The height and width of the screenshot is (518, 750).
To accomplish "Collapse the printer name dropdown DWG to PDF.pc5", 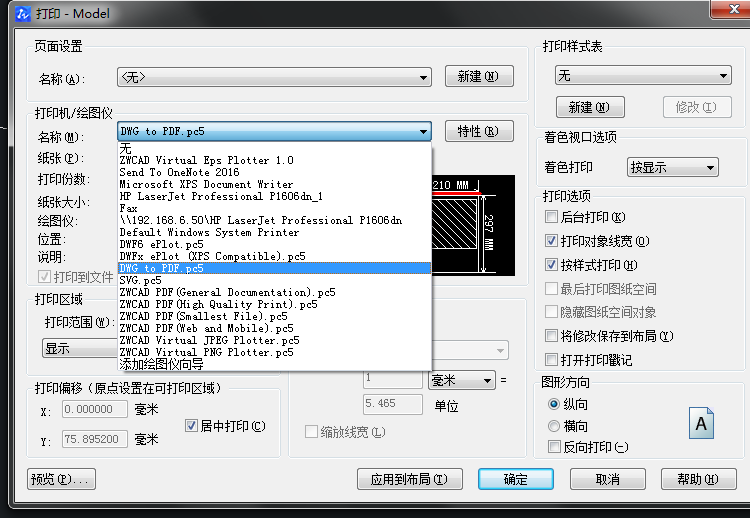I will (x=275, y=131).
